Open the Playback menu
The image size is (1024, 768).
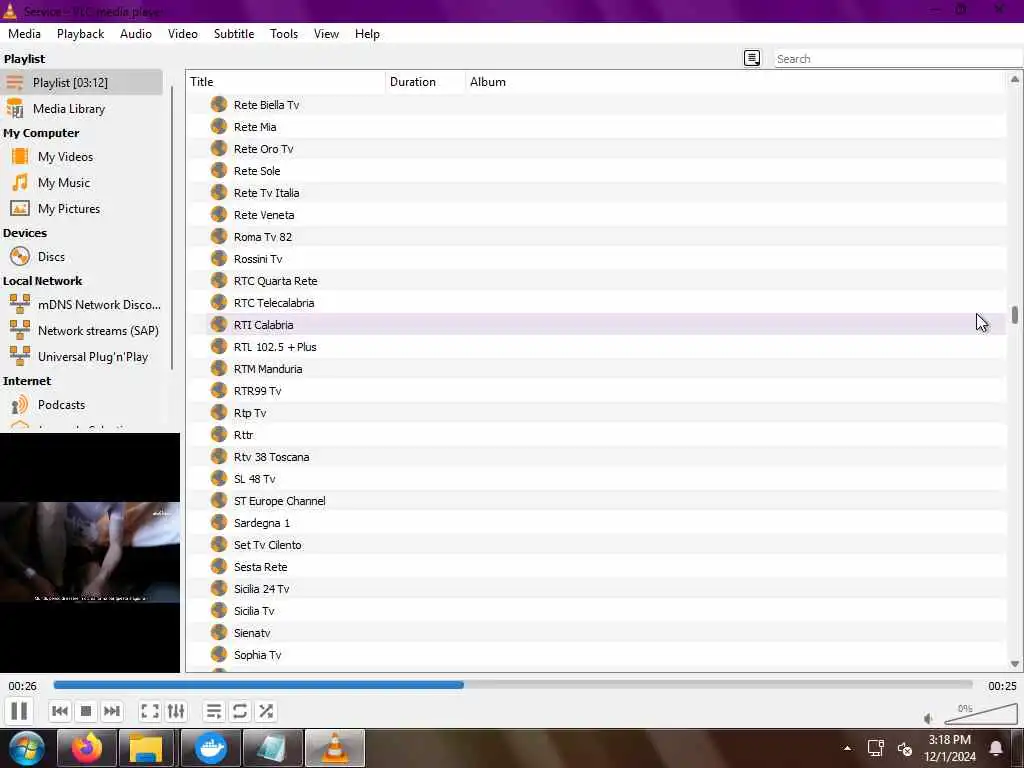[x=80, y=34]
